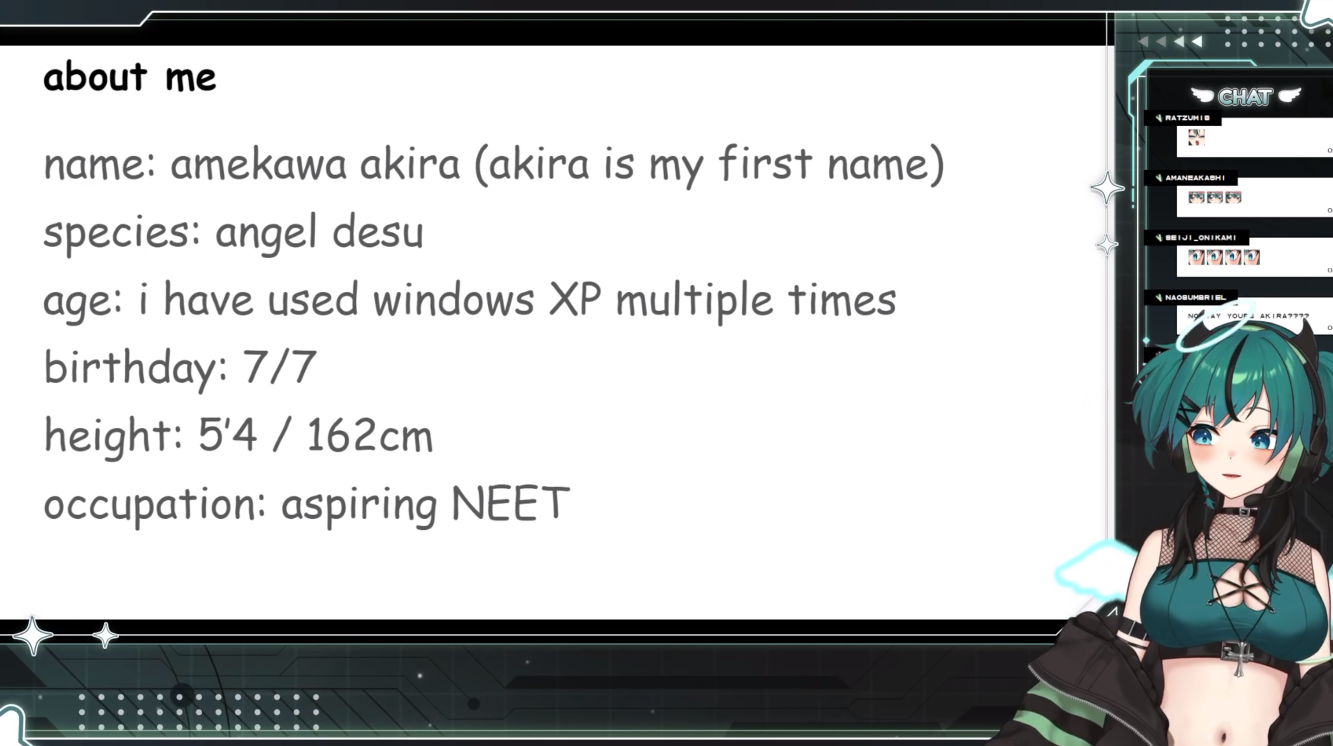Click the large four-point sparkle at bottom-left
The height and width of the screenshot is (746, 1333).
[x=33, y=636]
